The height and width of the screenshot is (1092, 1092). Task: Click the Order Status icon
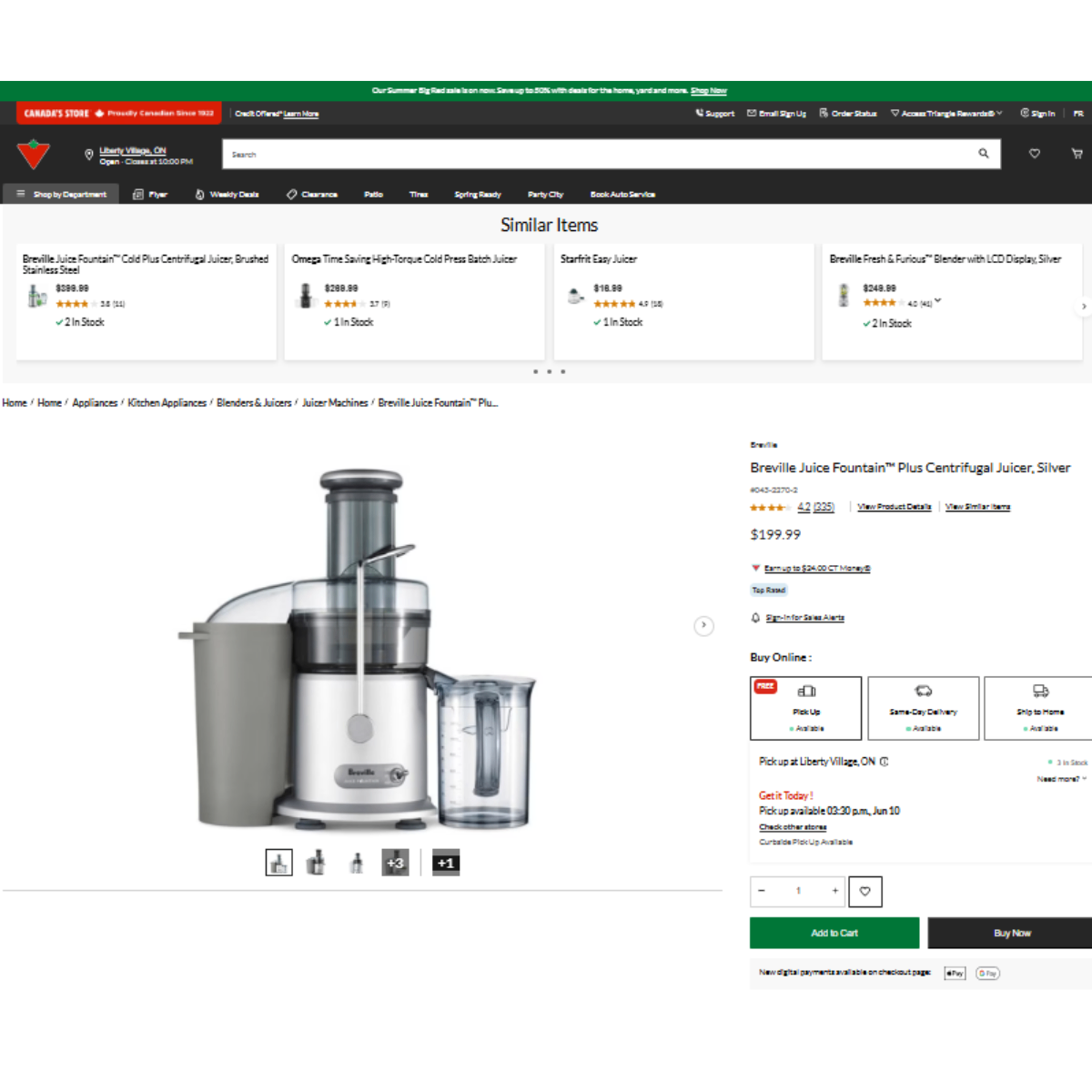click(824, 114)
